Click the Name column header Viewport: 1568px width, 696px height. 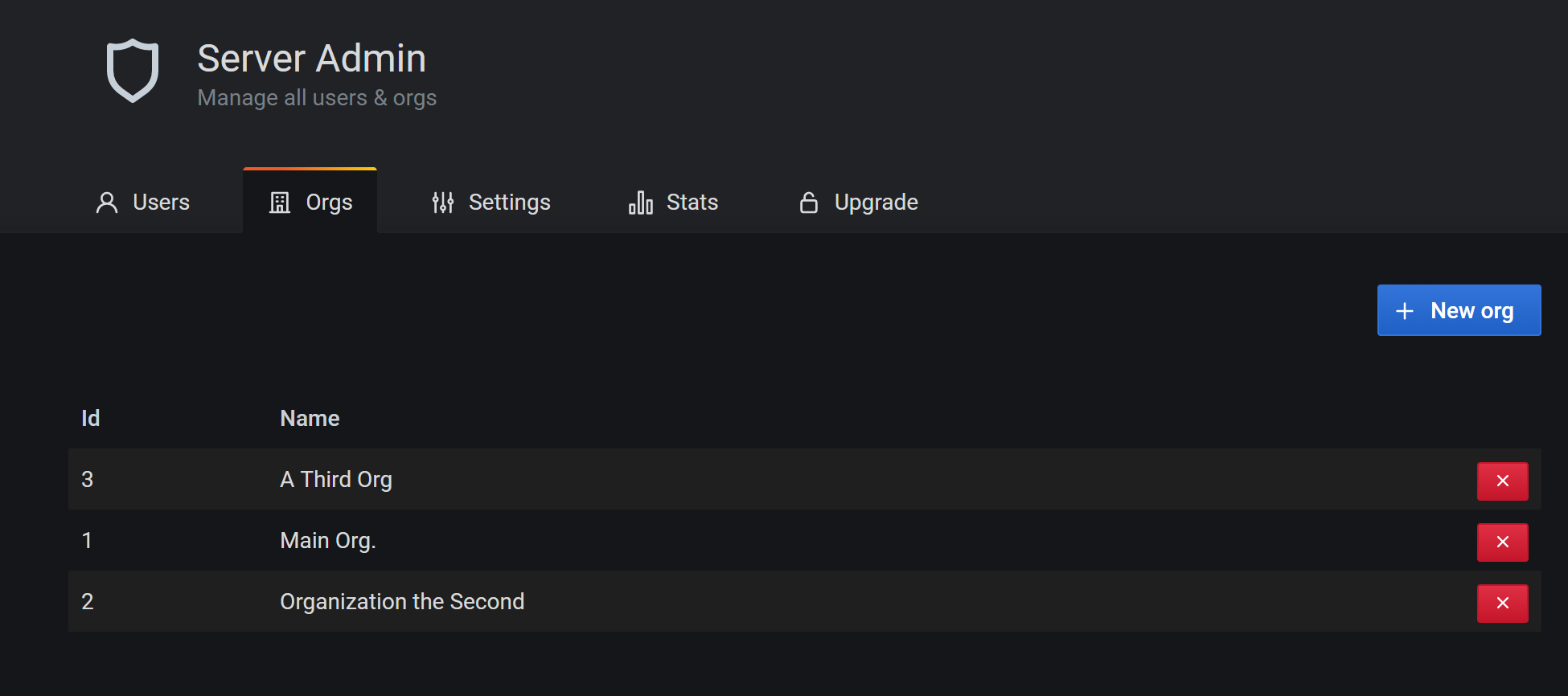[310, 418]
